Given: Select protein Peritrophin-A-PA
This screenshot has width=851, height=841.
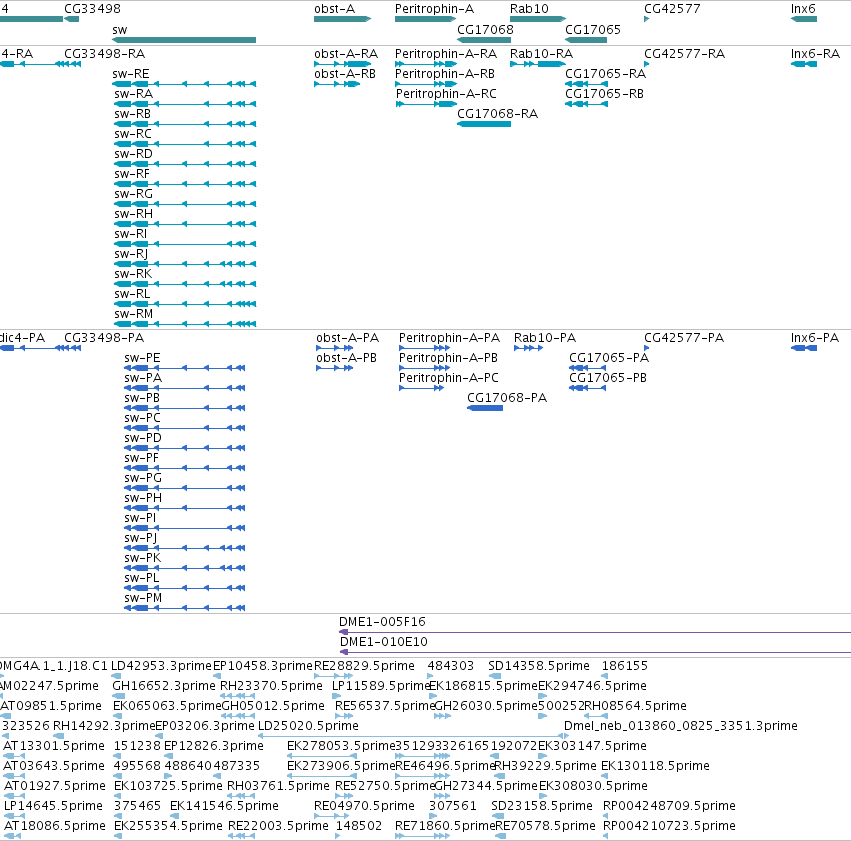Looking at the screenshot, I should coord(424,348).
